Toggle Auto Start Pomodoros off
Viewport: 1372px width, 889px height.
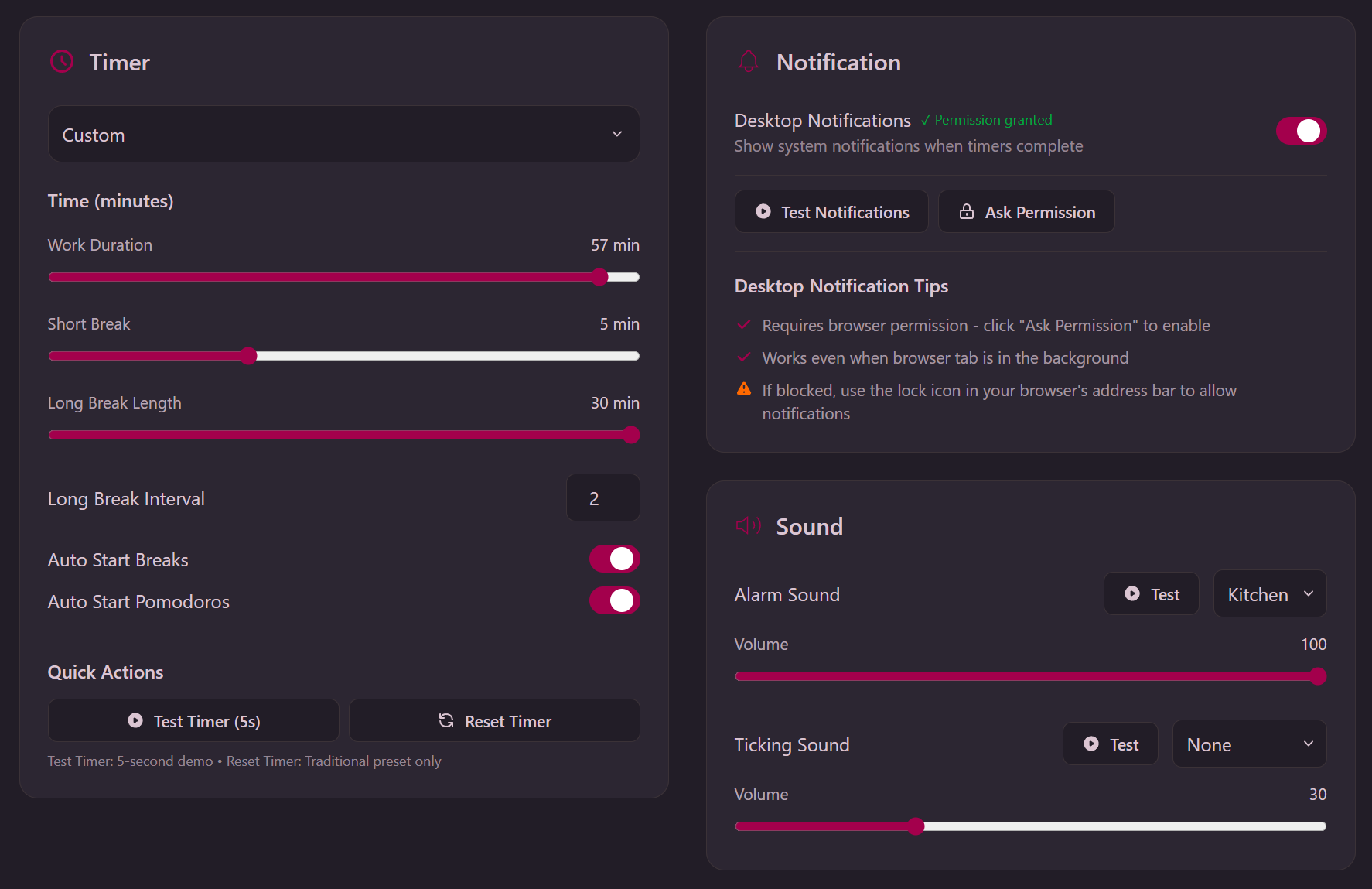614,600
